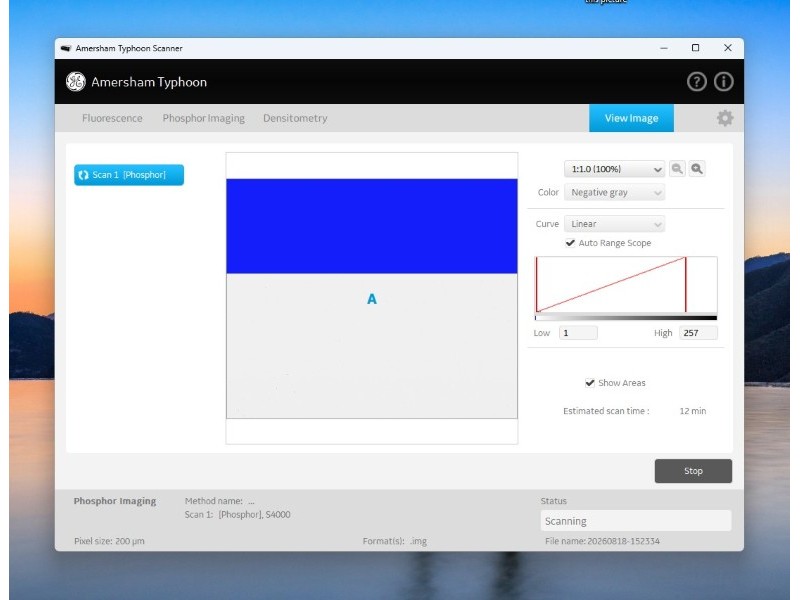
Task: Click the Estimated scan time 12 min value
Action: click(693, 411)
